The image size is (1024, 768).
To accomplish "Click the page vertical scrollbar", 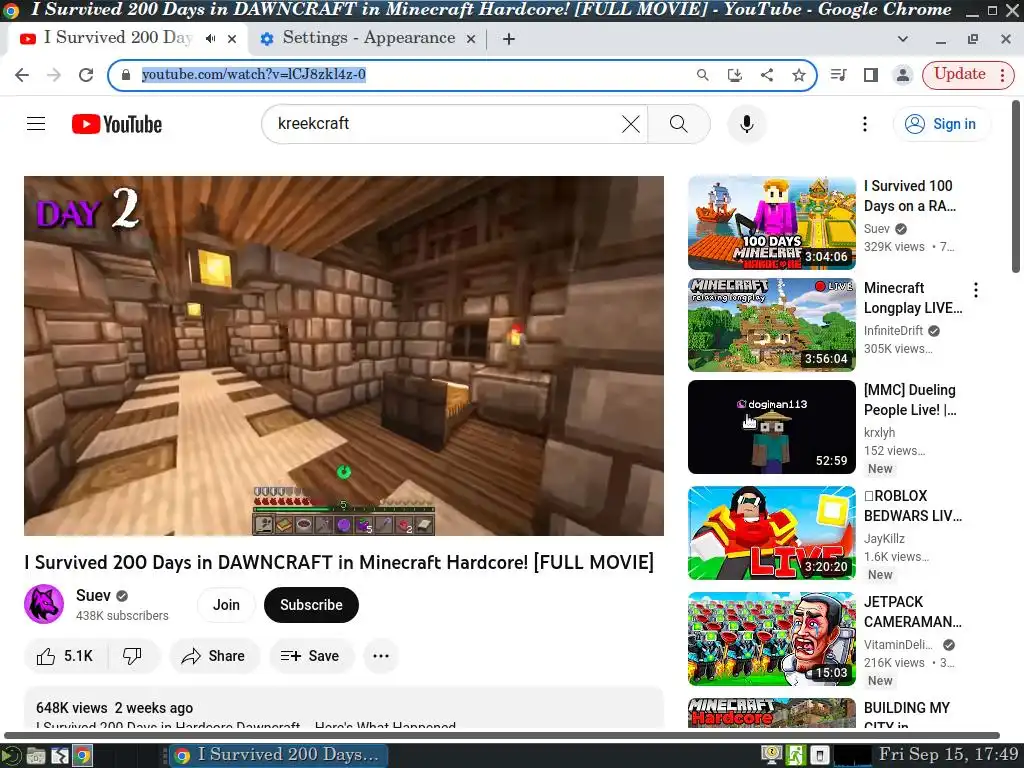I will 1016,187.
